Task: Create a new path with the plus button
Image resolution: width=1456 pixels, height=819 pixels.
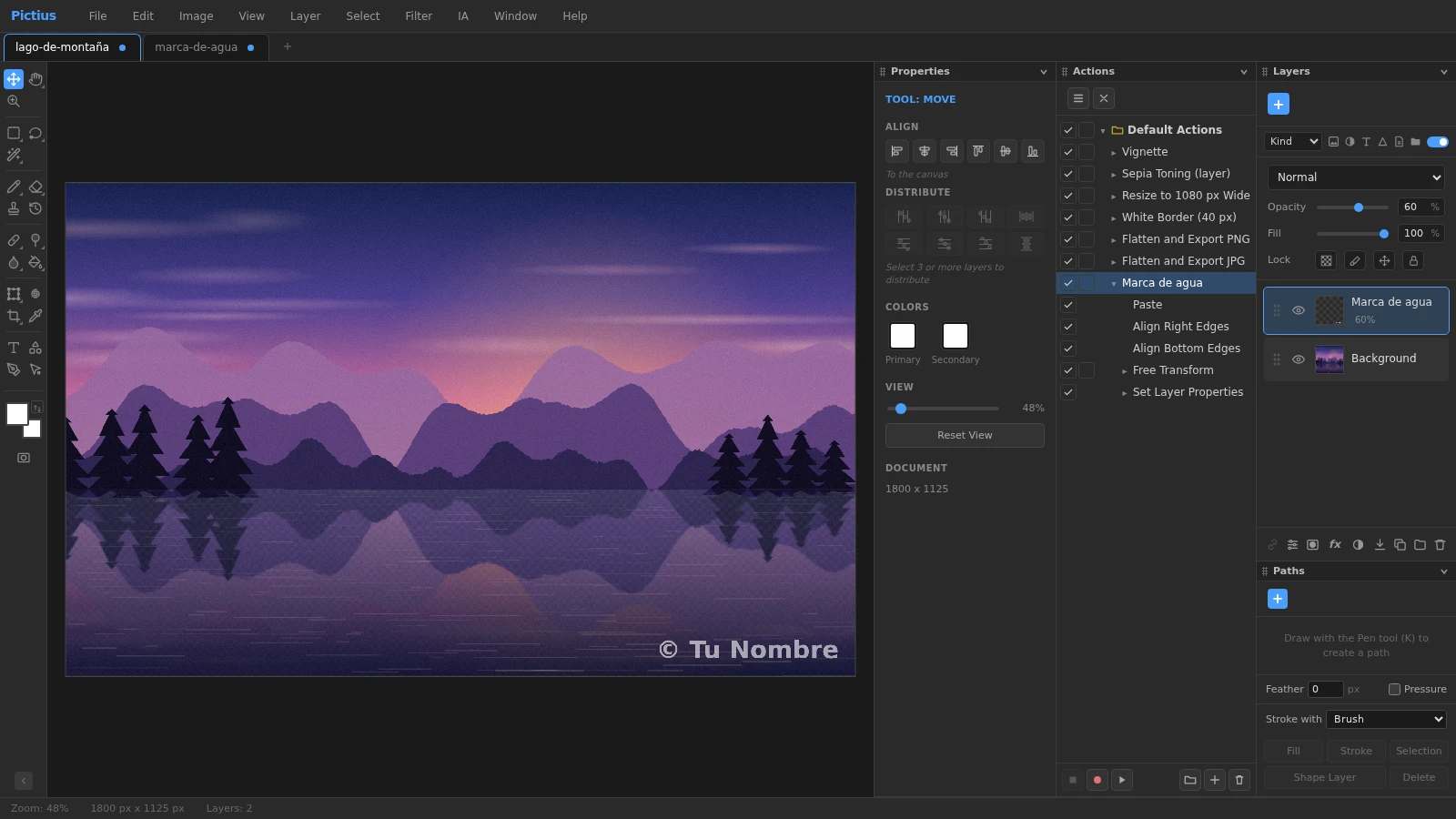Action: click(1278, 599)
